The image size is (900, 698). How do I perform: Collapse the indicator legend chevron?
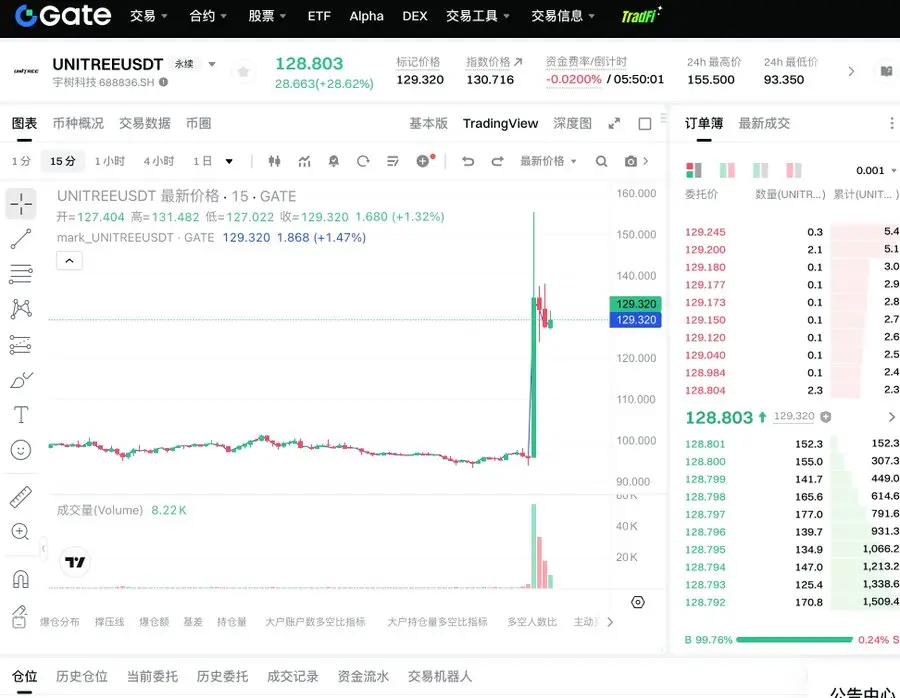[69, 261]
